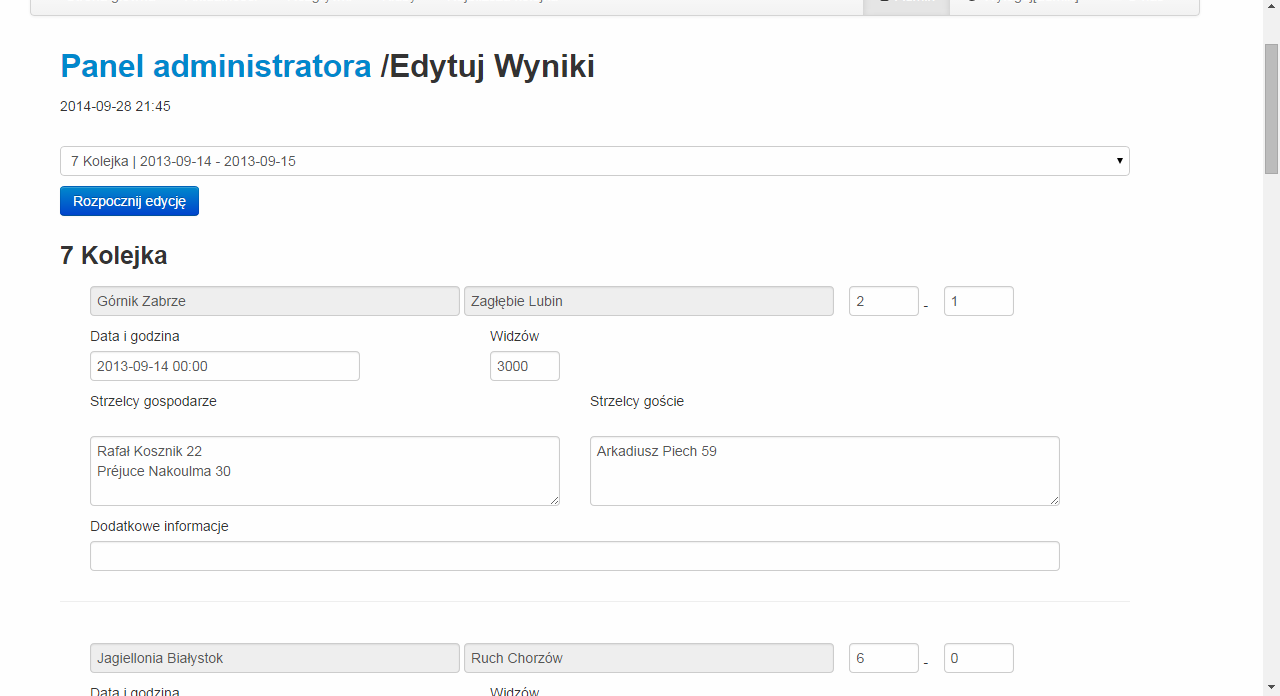Click into the Strzelcy goście text area
This screenshot has height=696, width=1280.
point(824,471)
